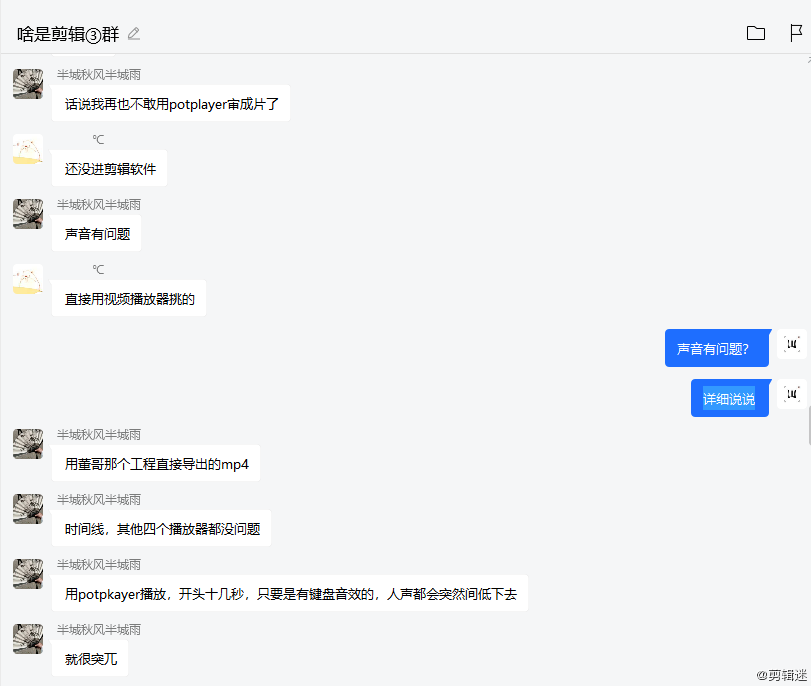Select message 还没进剪辑软件
Image resolution: width=811 pixels, height=686 pixels.
coord(110,169)
